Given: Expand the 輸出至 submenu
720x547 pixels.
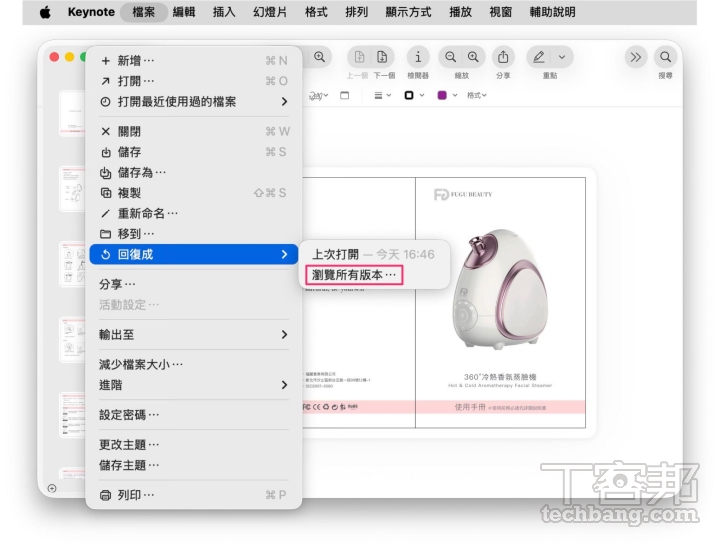Looking at the screenshot, I should tap(193, 335).
